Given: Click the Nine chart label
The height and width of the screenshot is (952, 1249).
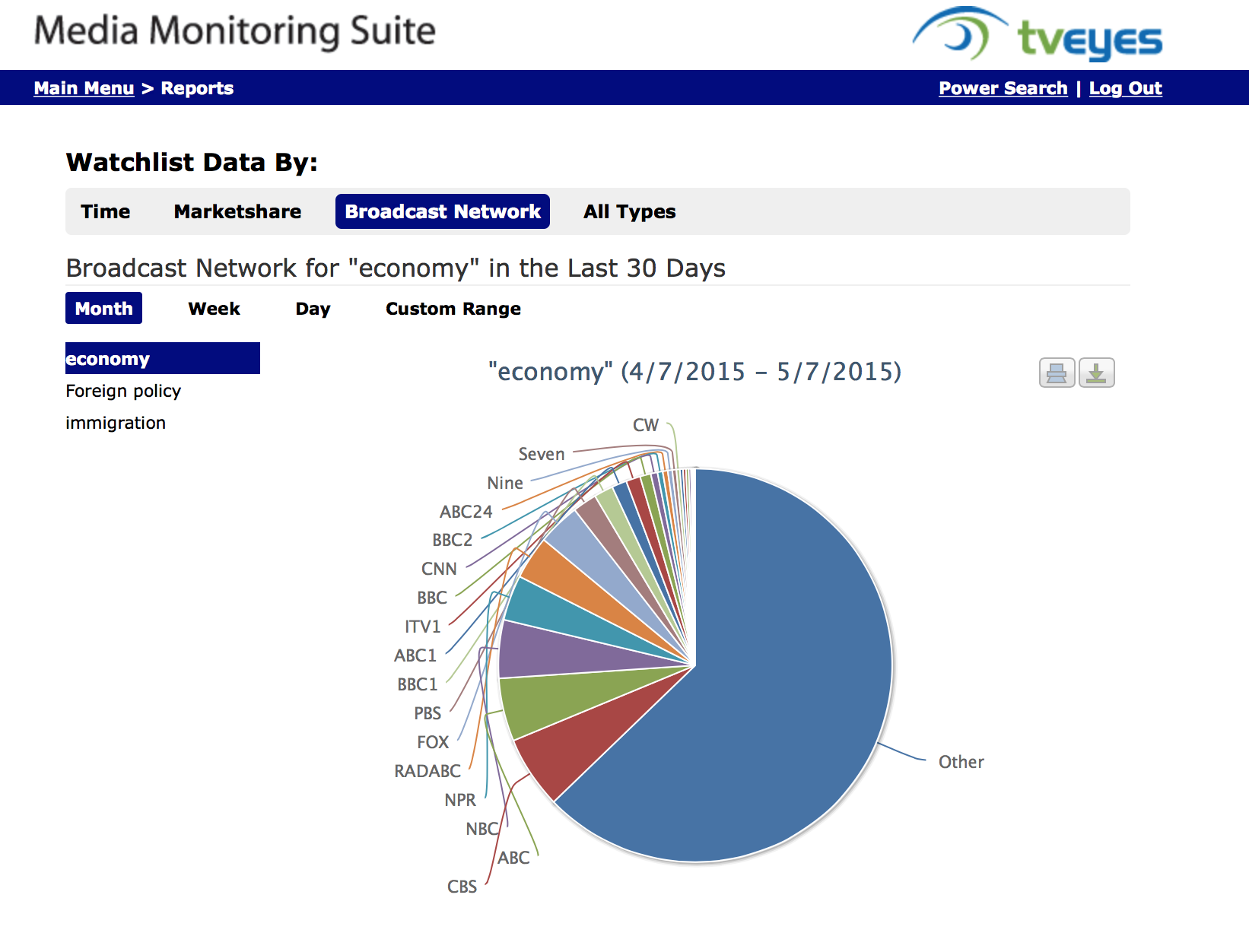Looking at the screenshot, I should pos(505,483).
